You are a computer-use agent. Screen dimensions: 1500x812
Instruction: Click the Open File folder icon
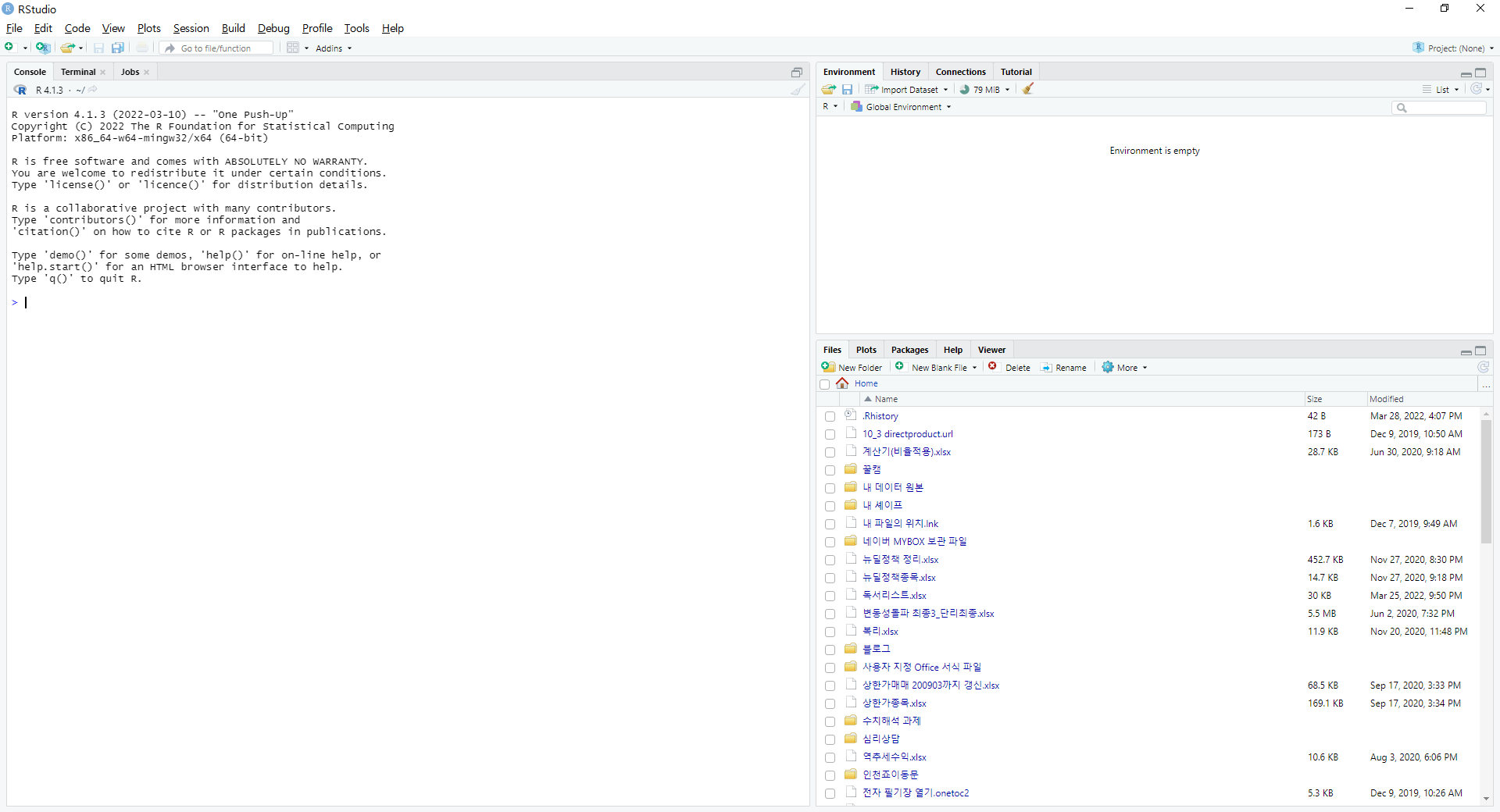click(68, 48)
